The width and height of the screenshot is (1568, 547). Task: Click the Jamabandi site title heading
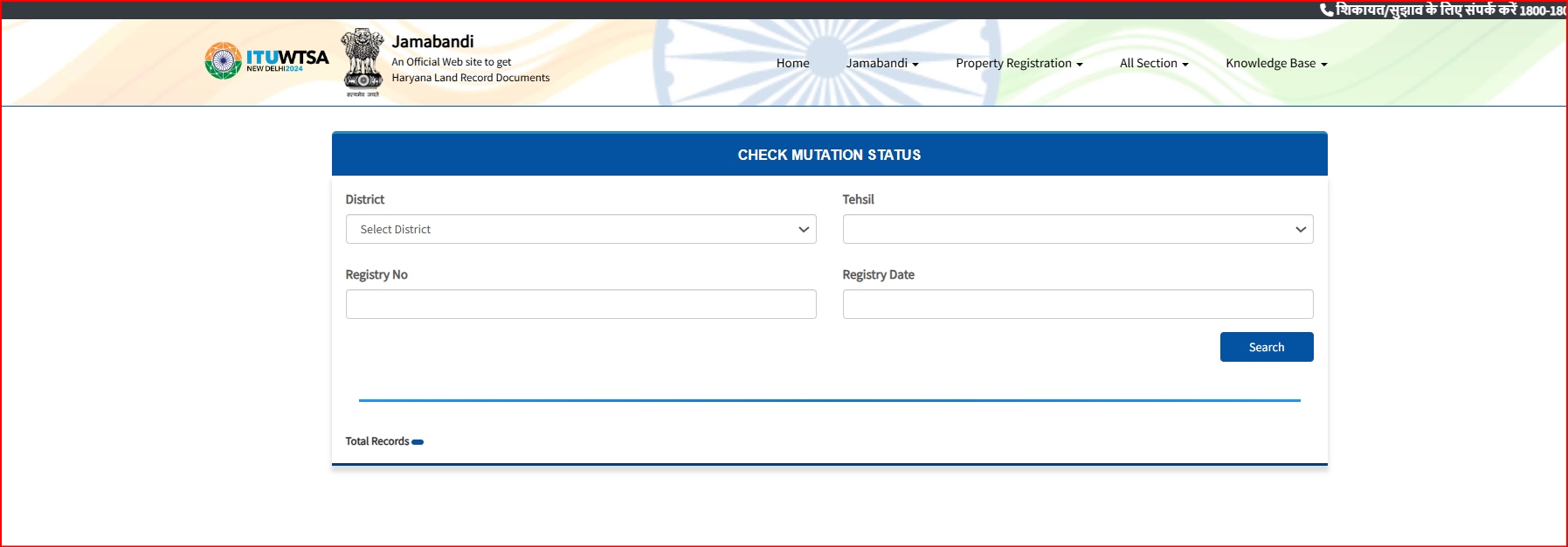[432, 41]
